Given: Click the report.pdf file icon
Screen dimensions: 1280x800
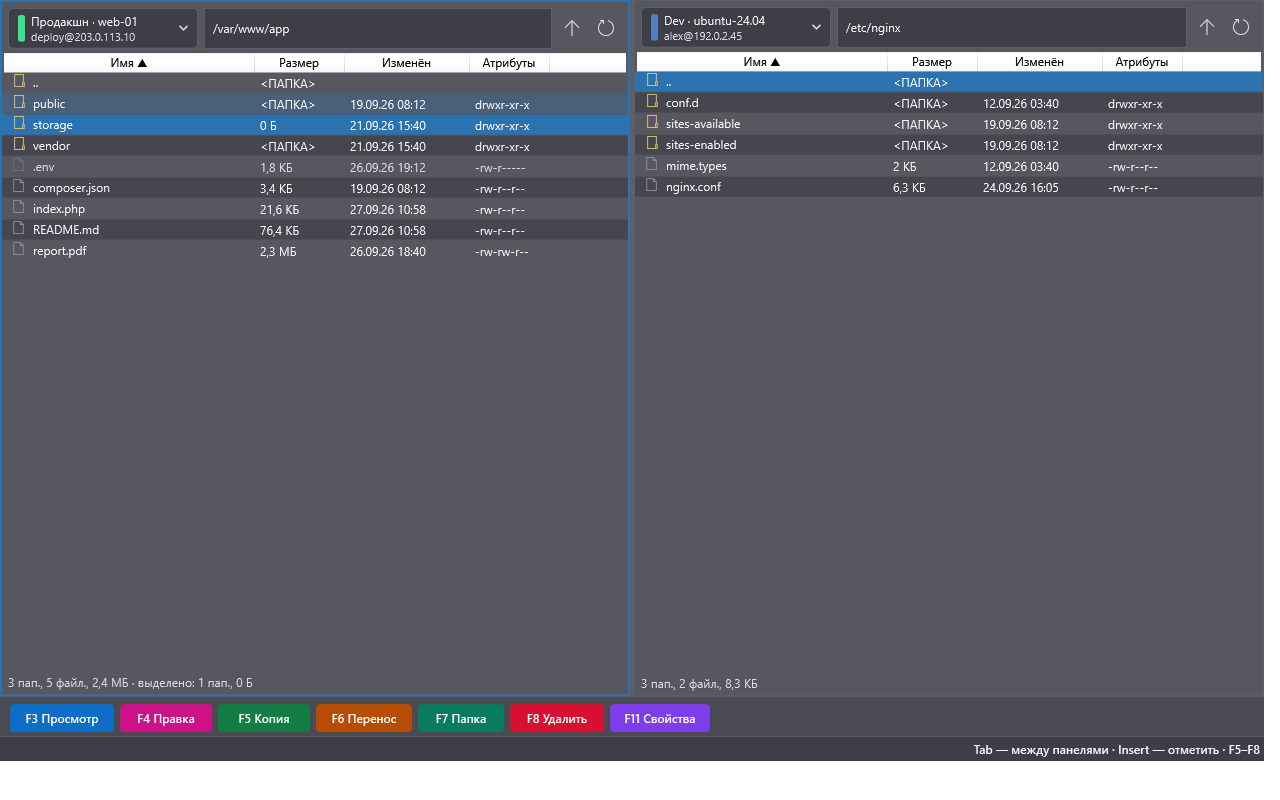Looking at the screenshot, I should coord(19,250).
